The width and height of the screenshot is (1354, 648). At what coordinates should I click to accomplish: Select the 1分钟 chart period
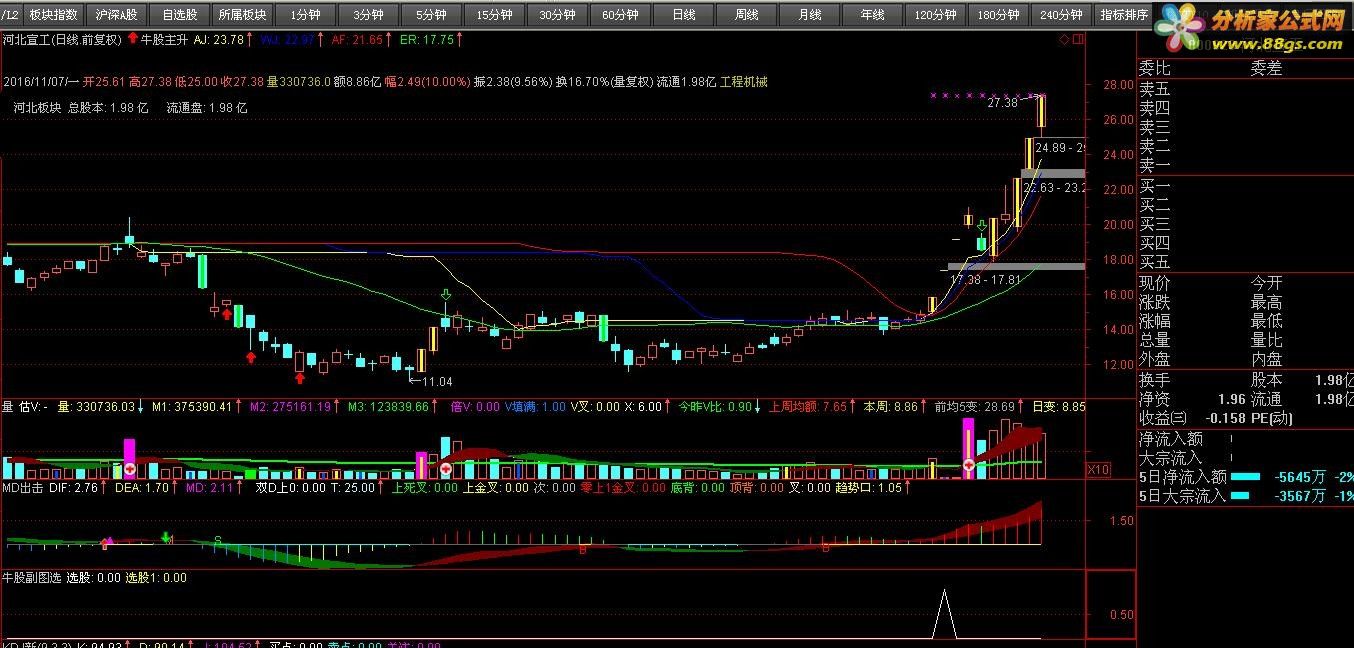tap(306, 15)
